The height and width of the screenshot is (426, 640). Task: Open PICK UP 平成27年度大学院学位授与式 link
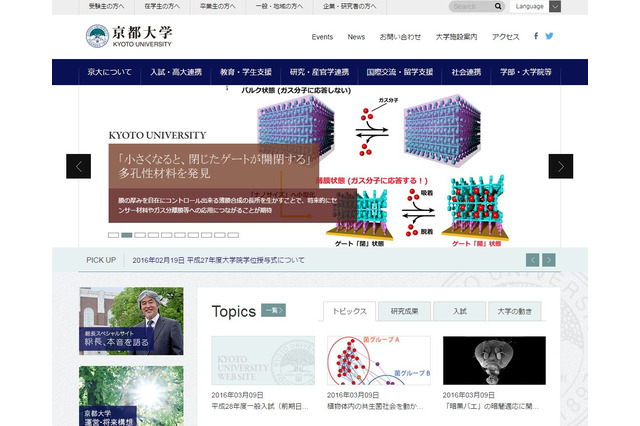(x=218, y=260)
